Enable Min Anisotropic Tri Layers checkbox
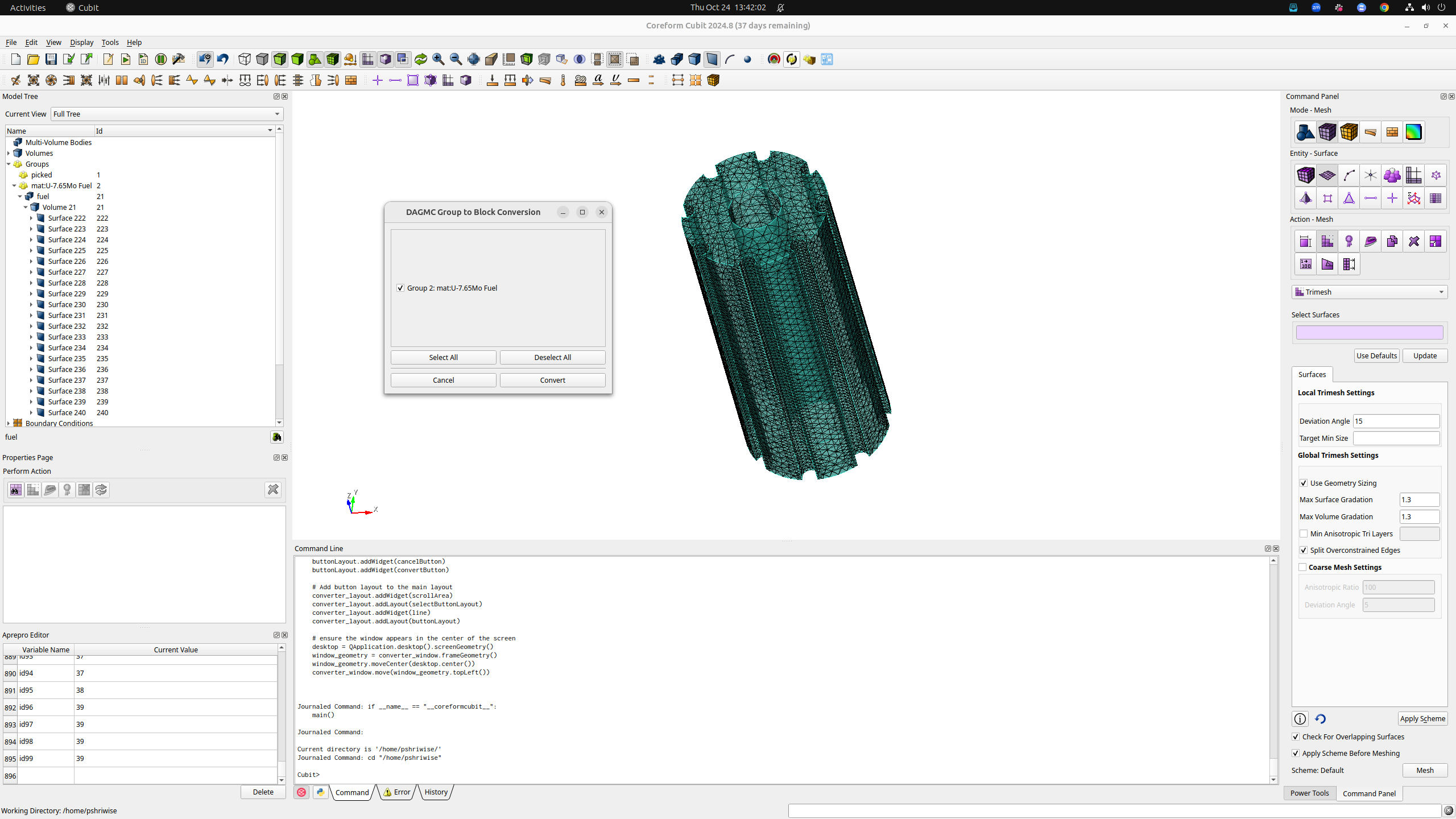Image resolution: width=1456 pixels, height=819 pixels. click(1304, 533)
